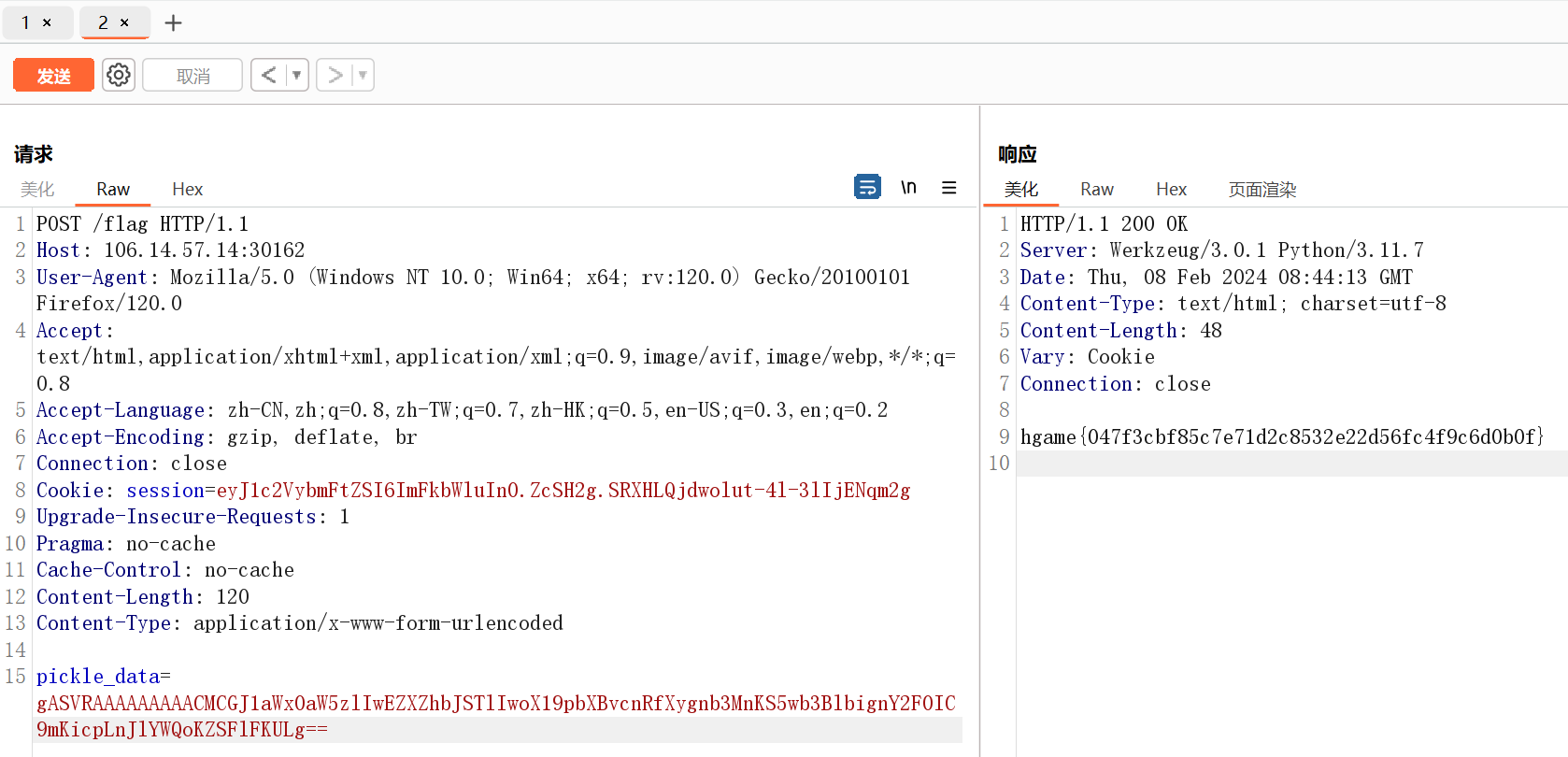Click the Cache-Control header line

pyautogui.click(x=164, y=569)
